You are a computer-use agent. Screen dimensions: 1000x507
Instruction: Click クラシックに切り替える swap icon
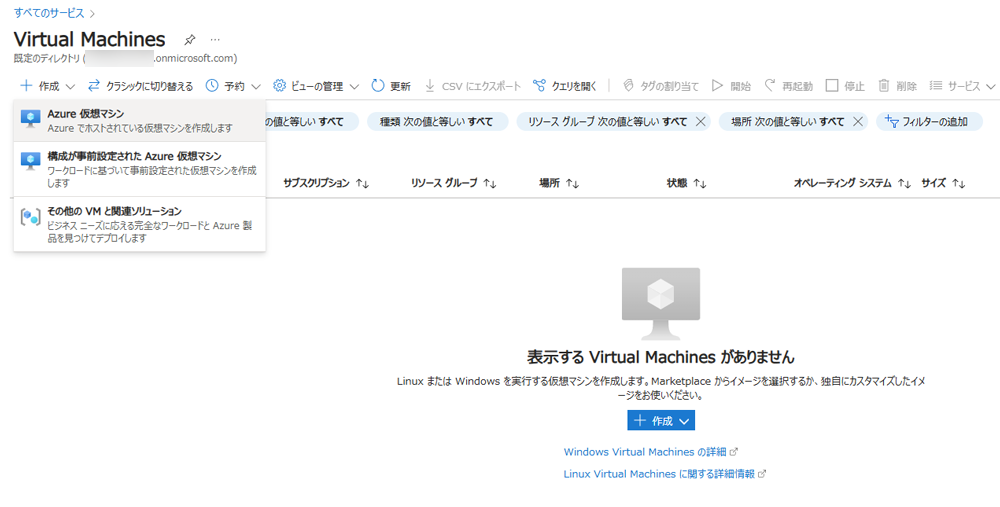94,86
